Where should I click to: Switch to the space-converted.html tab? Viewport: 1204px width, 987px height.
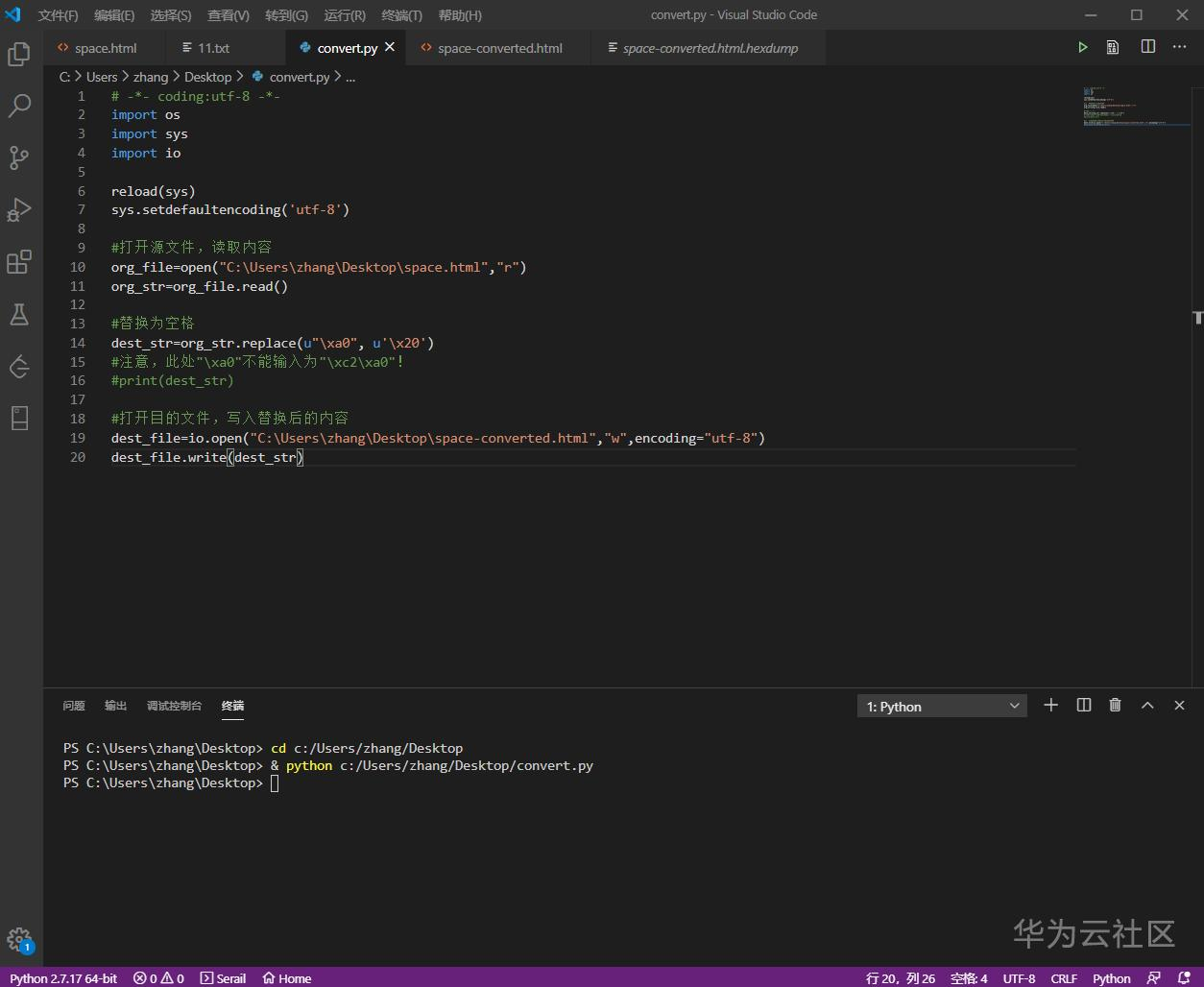click(x=499, y=48)
